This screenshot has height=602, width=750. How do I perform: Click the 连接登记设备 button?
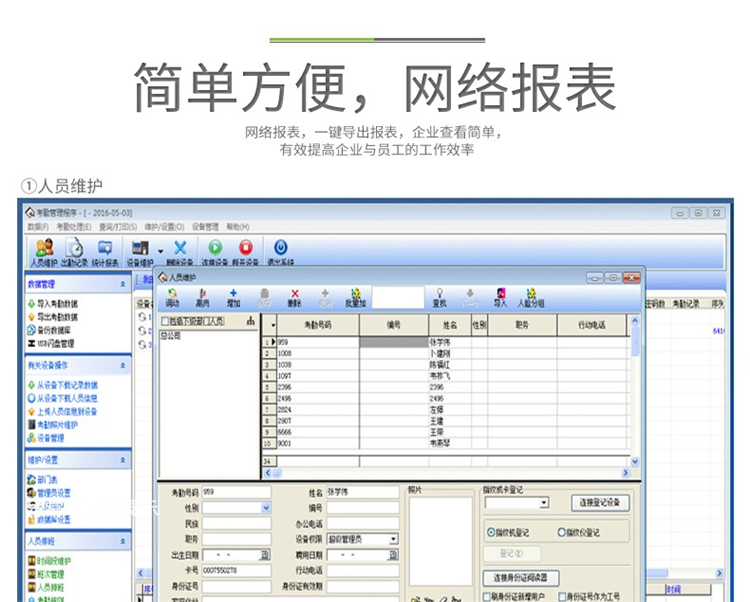pyautogui.click(x=600, y=503)
